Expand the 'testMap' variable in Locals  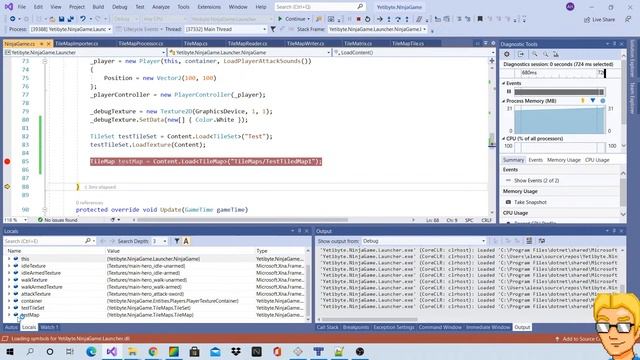pyautogui.click(x=9, y=315)
